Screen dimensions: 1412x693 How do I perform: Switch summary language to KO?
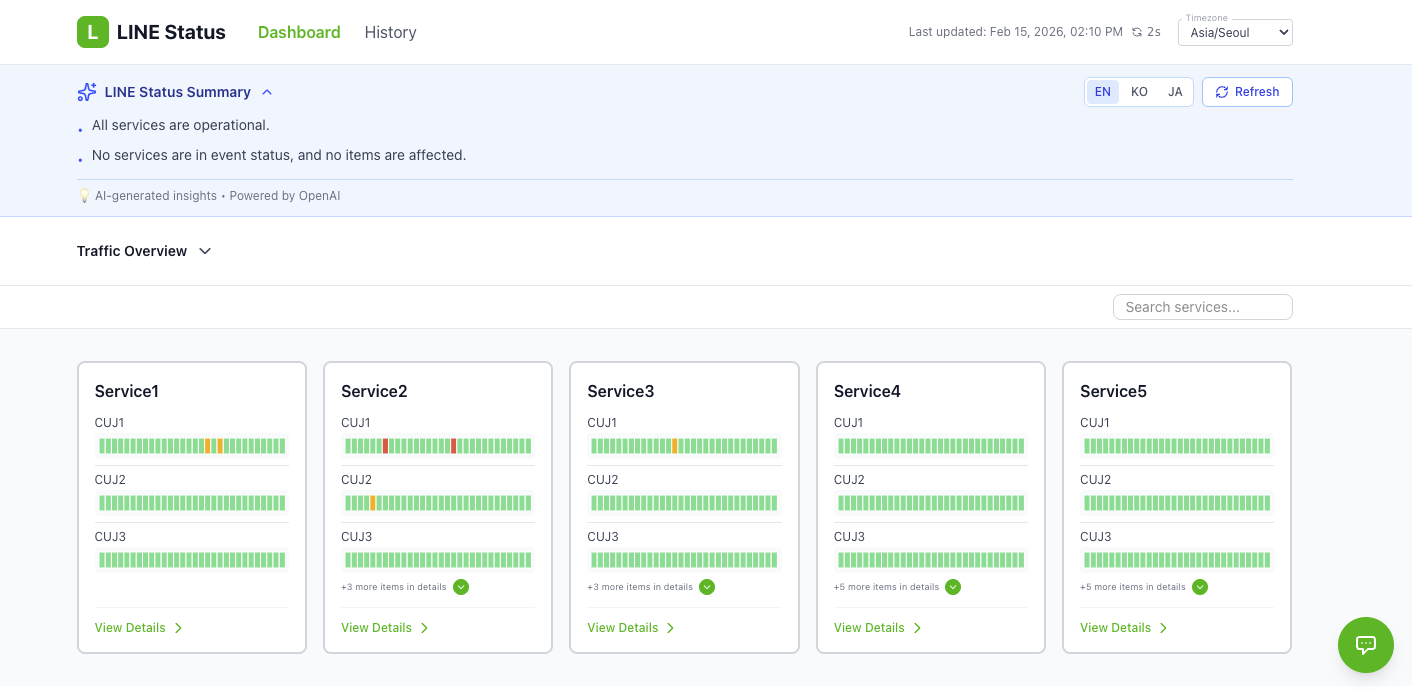pos(1139,92)
